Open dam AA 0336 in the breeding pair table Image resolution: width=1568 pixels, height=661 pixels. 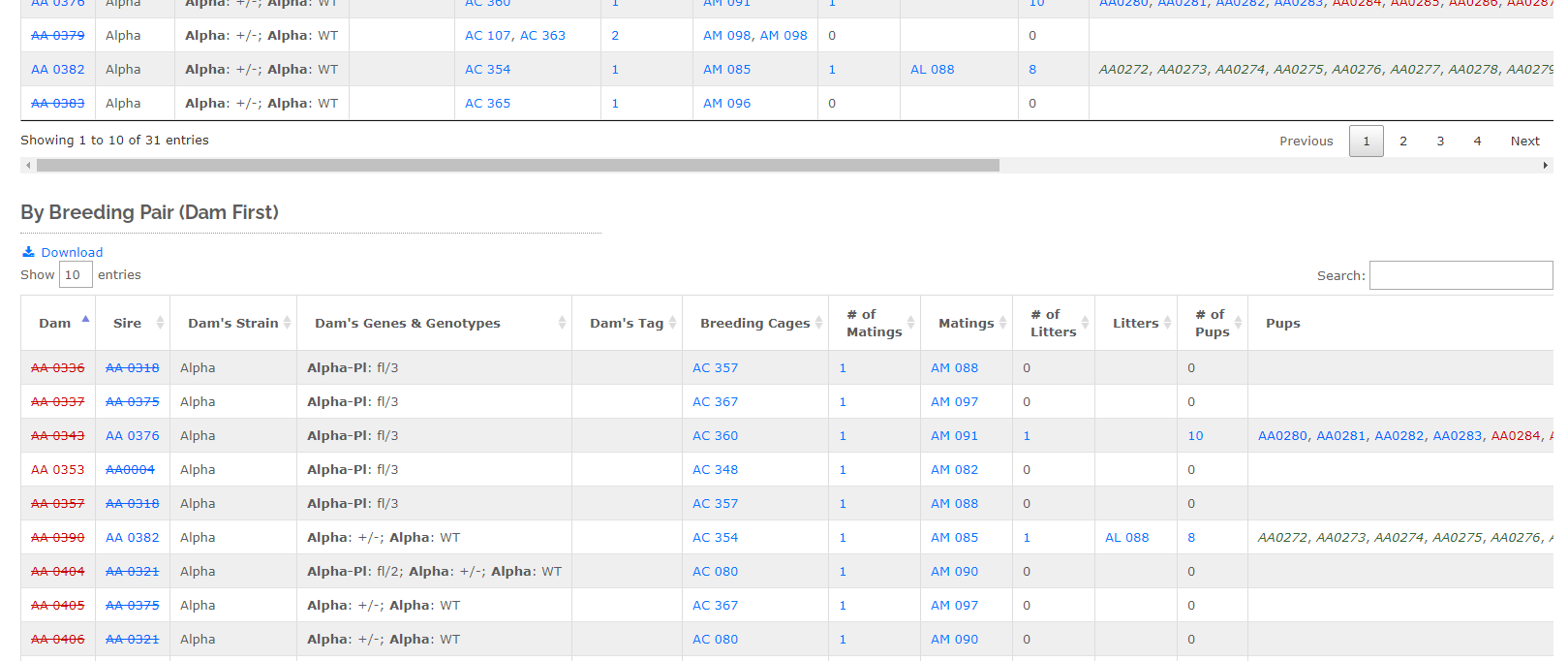[x=58, y=367]
